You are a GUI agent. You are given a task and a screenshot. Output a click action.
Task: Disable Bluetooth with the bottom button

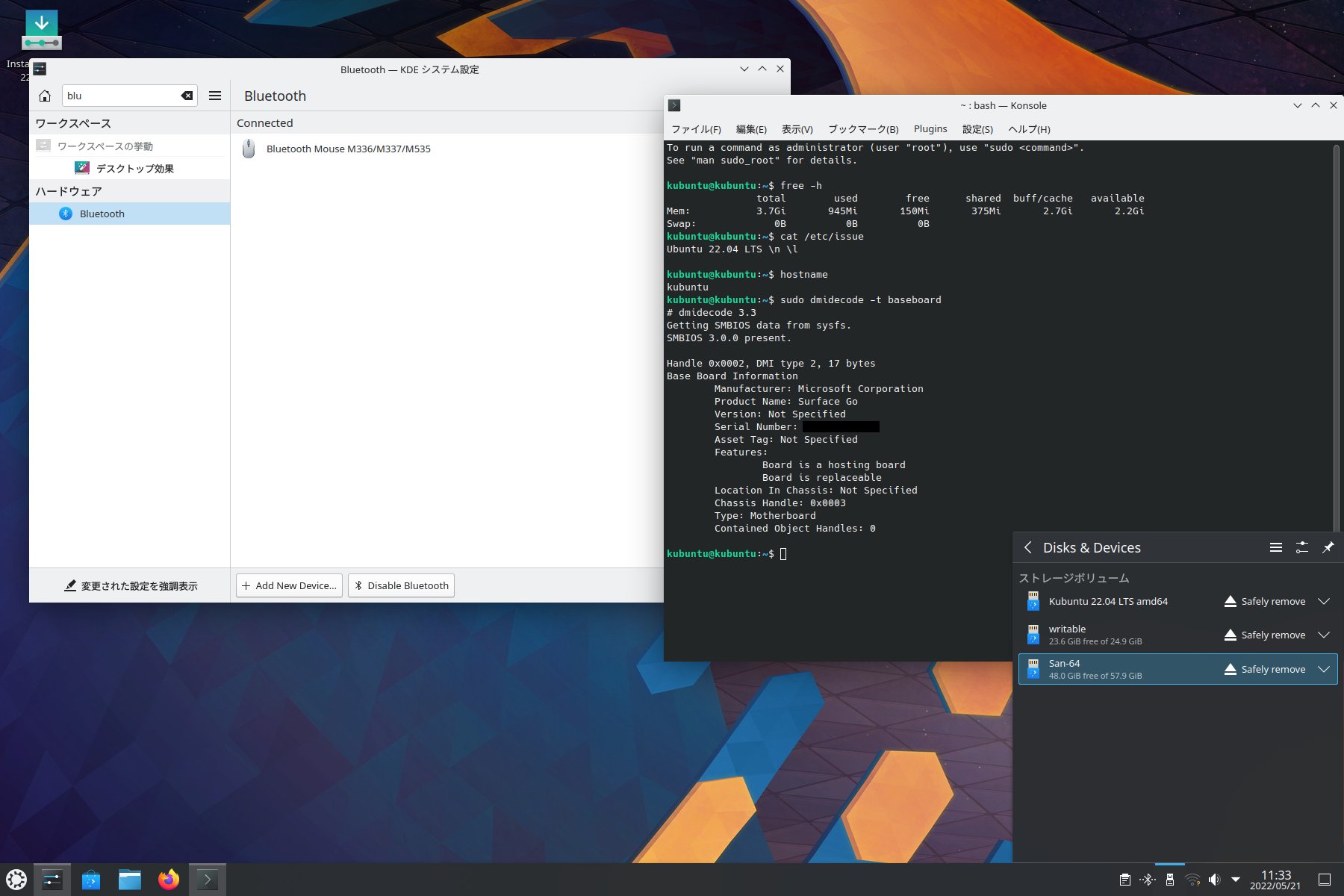point(401,585)
